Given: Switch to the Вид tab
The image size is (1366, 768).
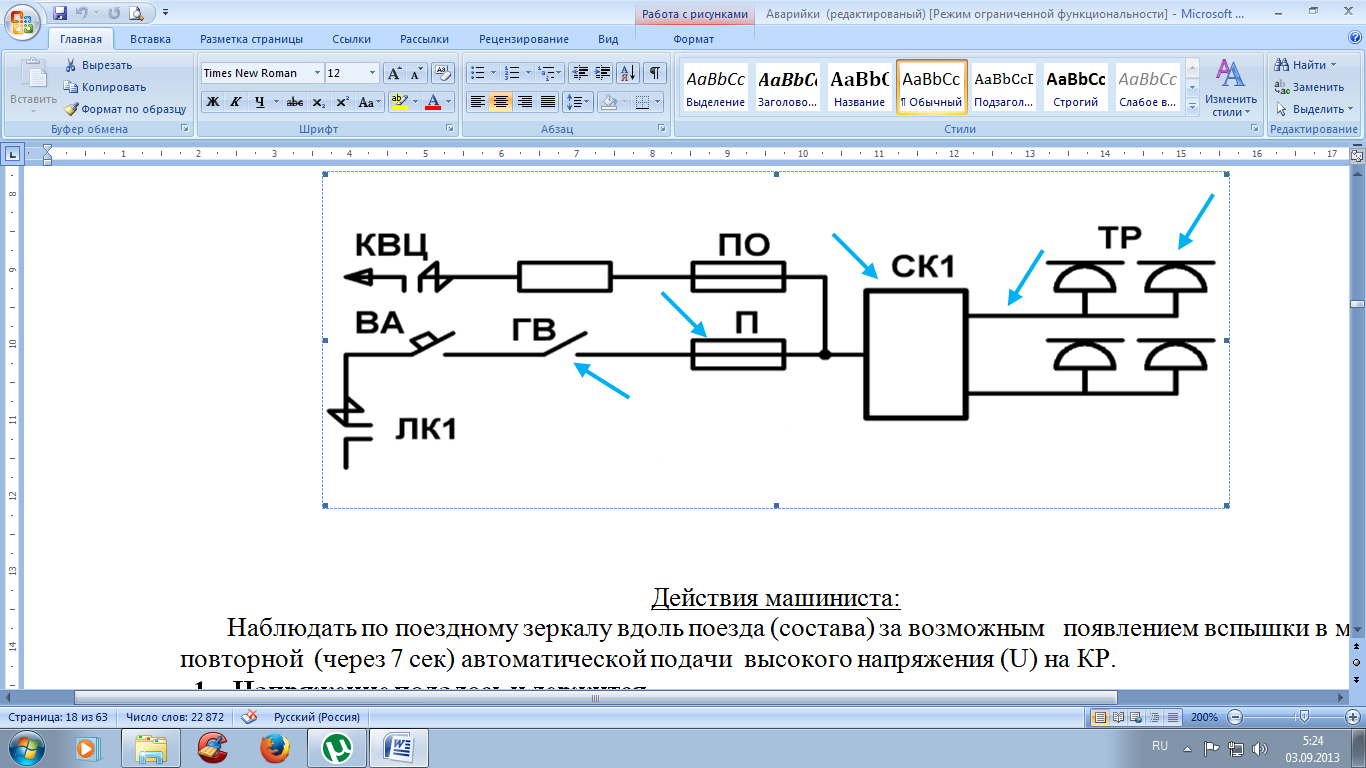Looking at the screenshot, I should pyautogui.click(x=608, y=39).
